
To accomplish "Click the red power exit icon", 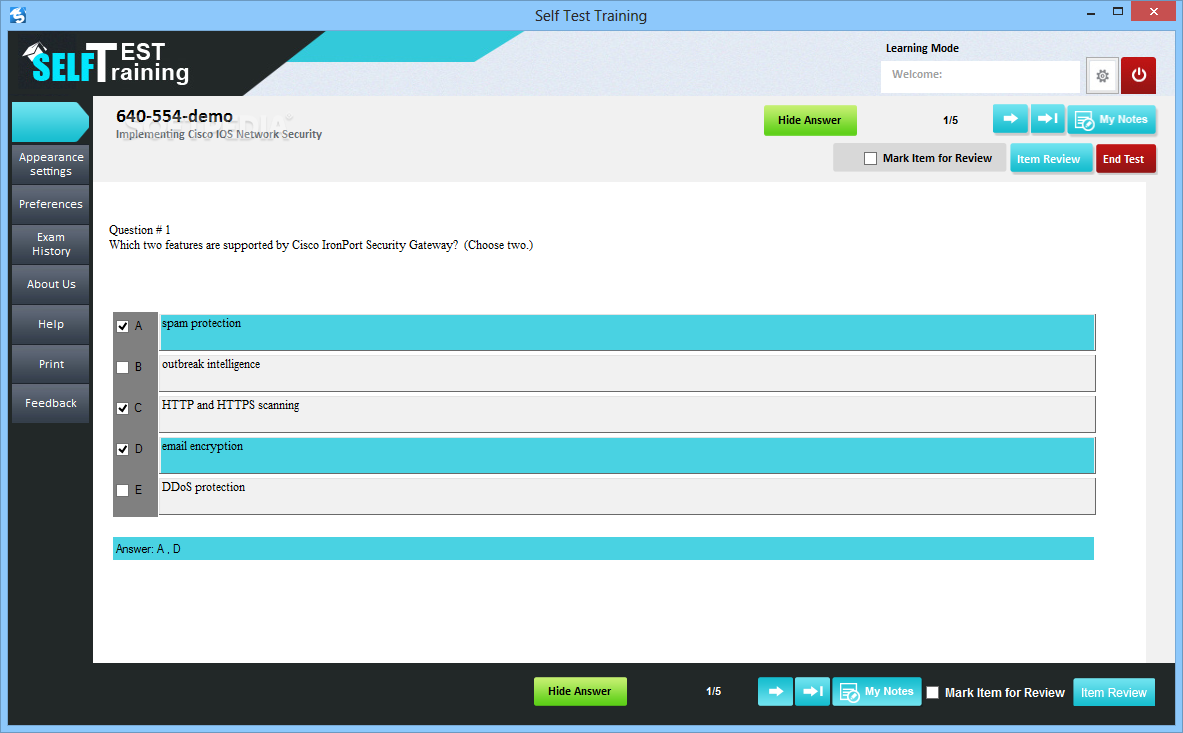I will pos(1138,75).
